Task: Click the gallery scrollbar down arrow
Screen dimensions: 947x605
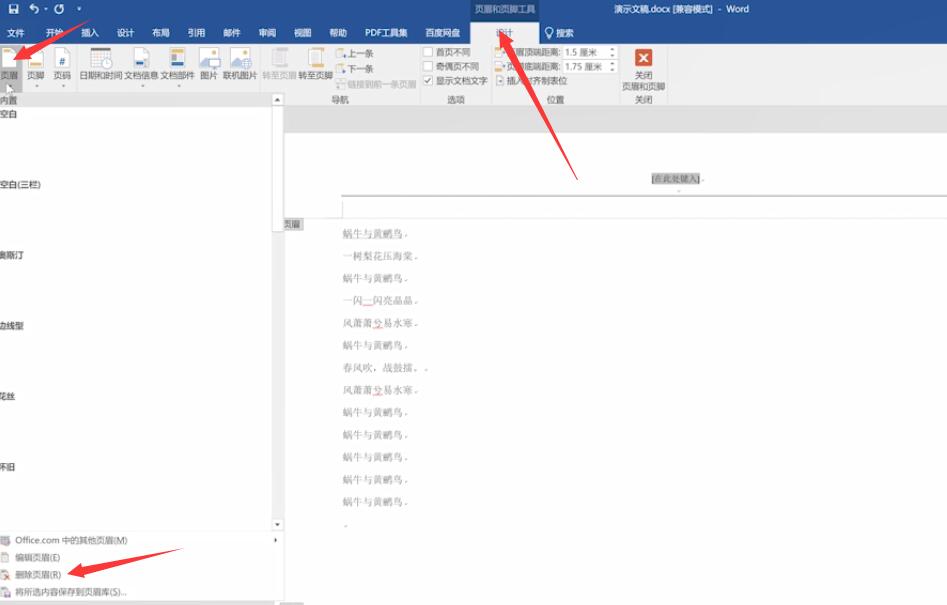Action: (277, 525)
